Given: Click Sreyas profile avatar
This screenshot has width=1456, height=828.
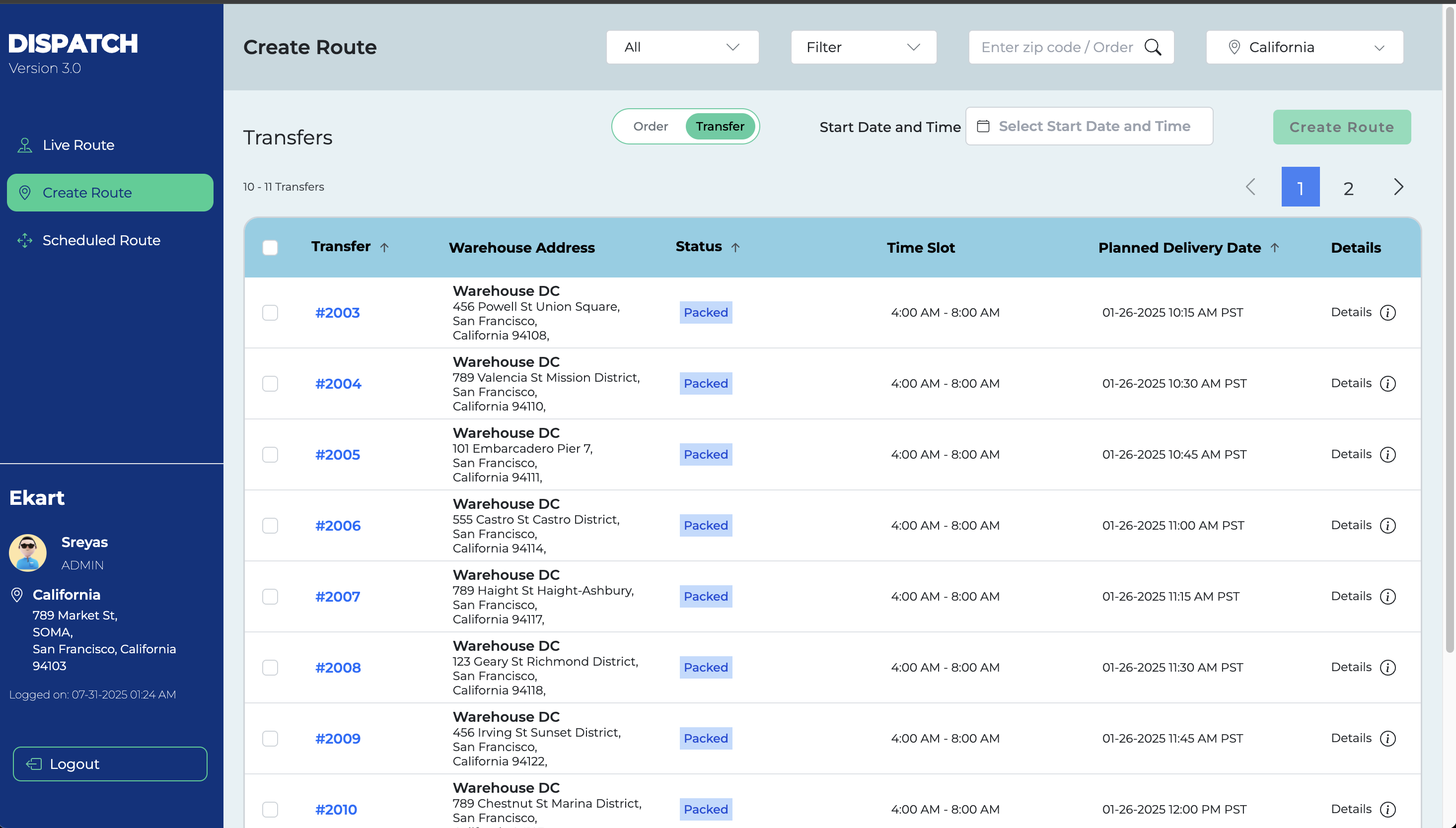Looking at the screenshot, I should pyautogui.click(x=28, y=552).
